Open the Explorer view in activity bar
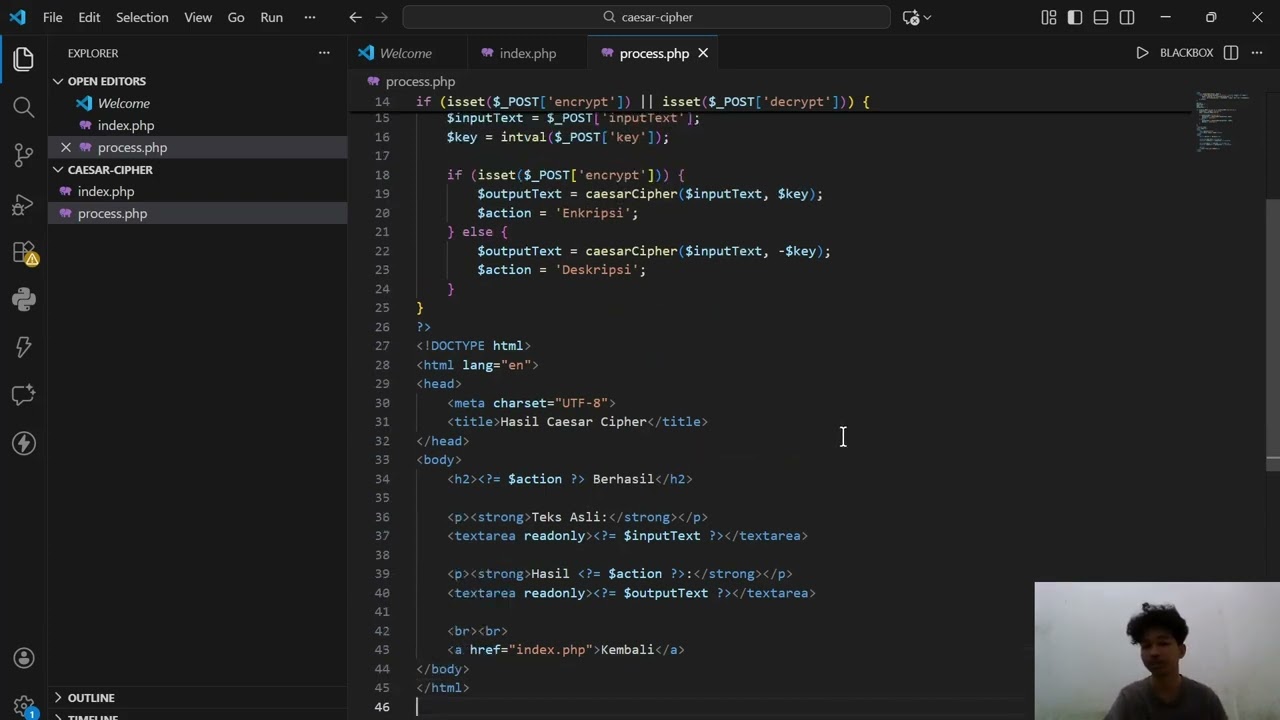The image size is (1280, 720). click(x=24, y=59)
